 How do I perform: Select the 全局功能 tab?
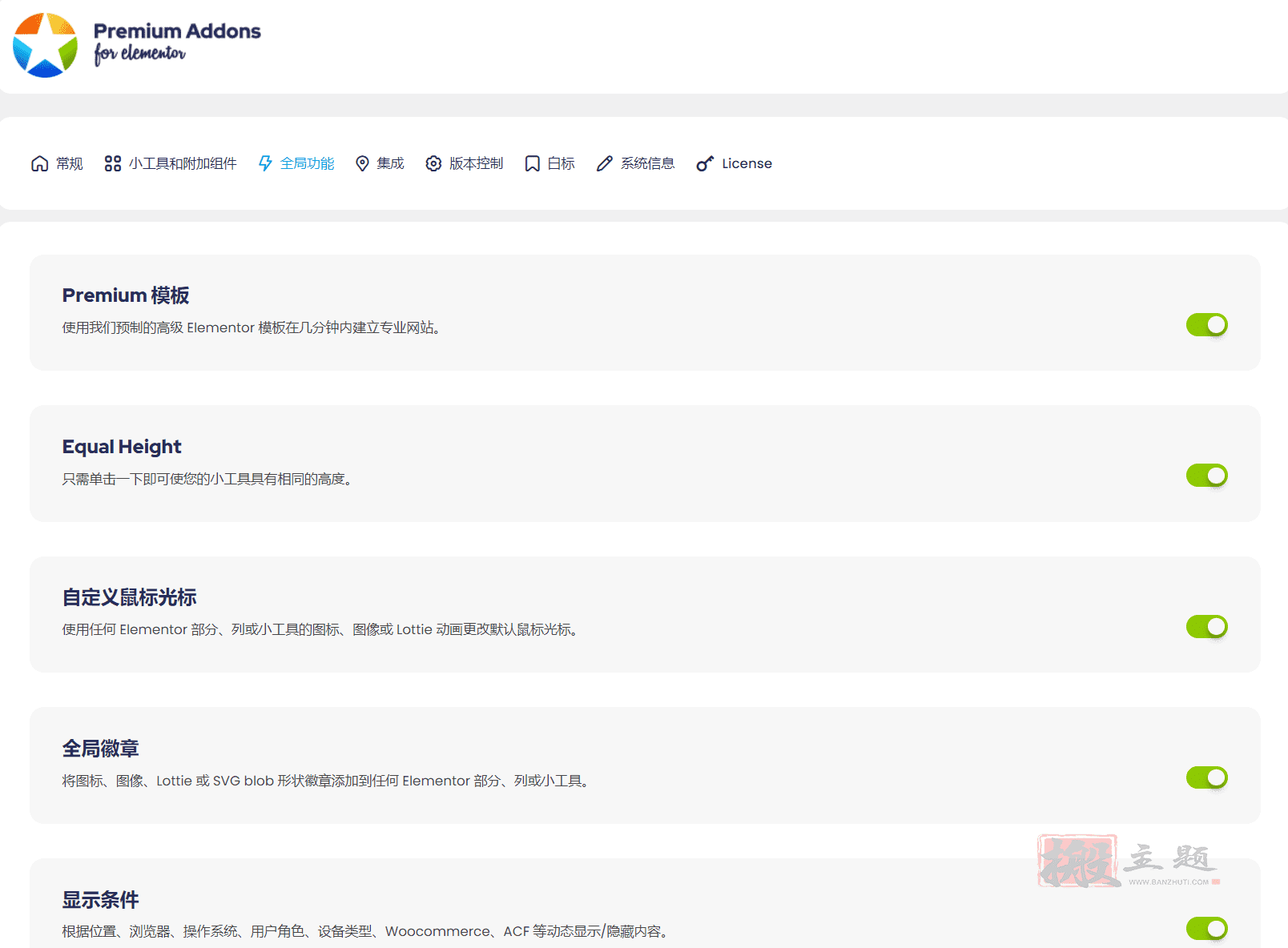[296, 163]
